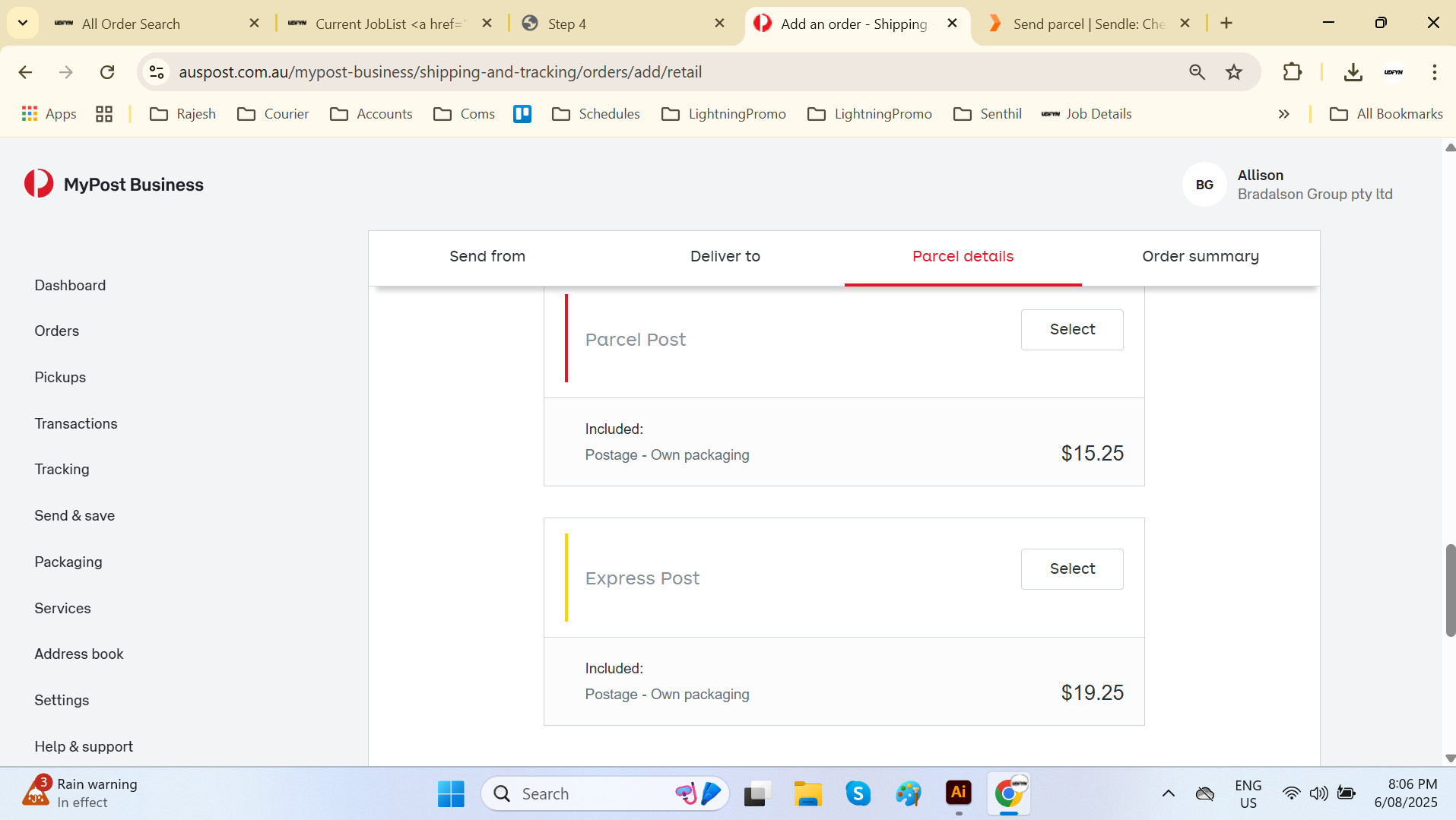
Task: Close the Step 4 tab
Action: [719, 24]
